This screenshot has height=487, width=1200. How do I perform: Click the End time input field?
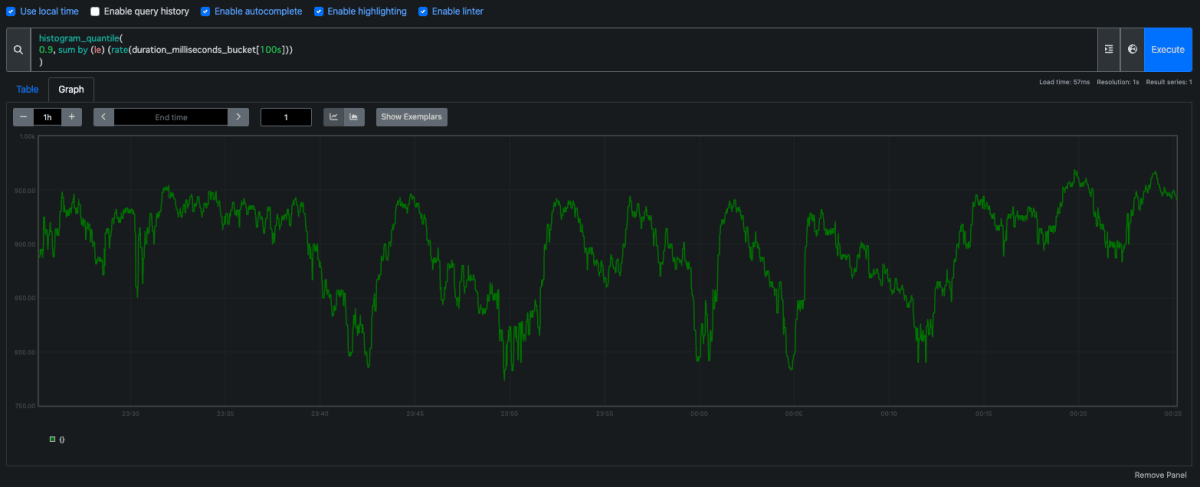click(x=171, y=117)
